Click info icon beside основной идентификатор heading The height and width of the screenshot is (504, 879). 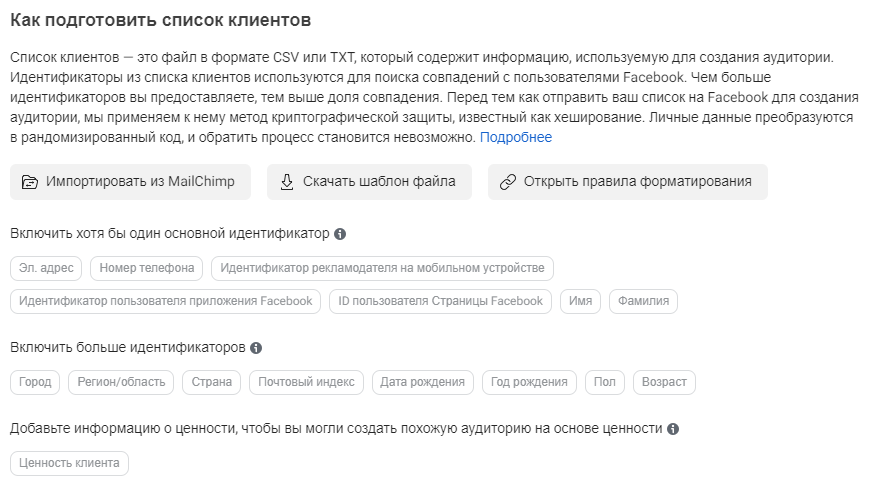point(340,234)
